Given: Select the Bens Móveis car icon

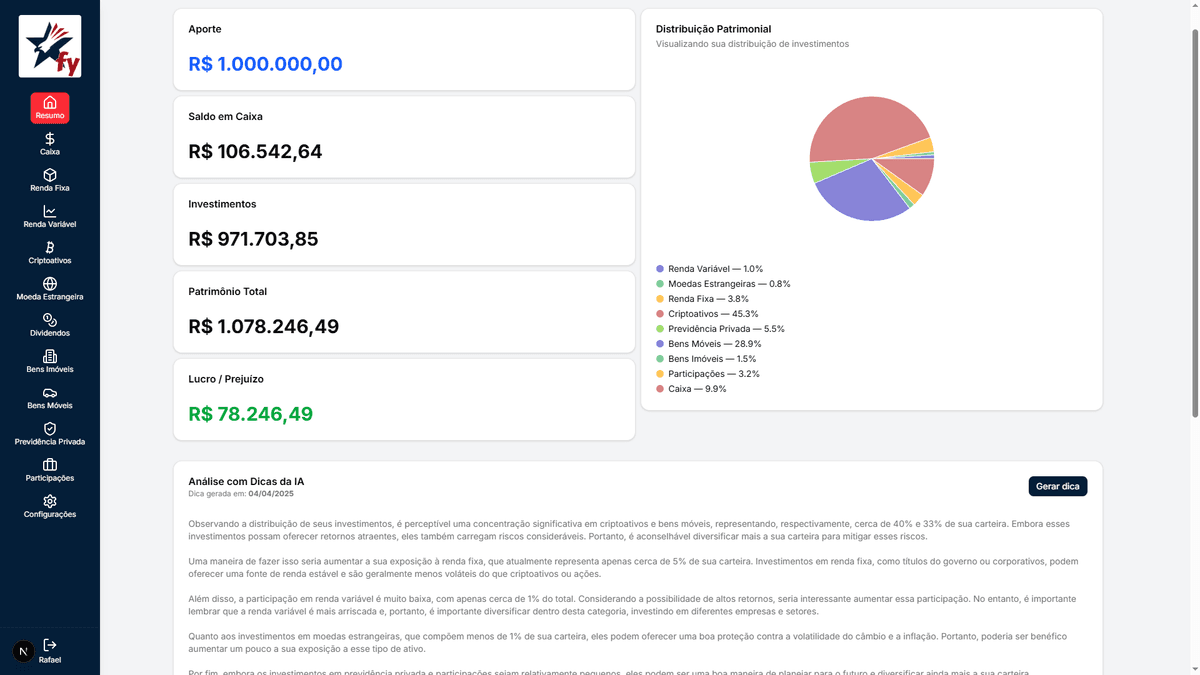Looking at the screenshot, I should pos(50,393).
